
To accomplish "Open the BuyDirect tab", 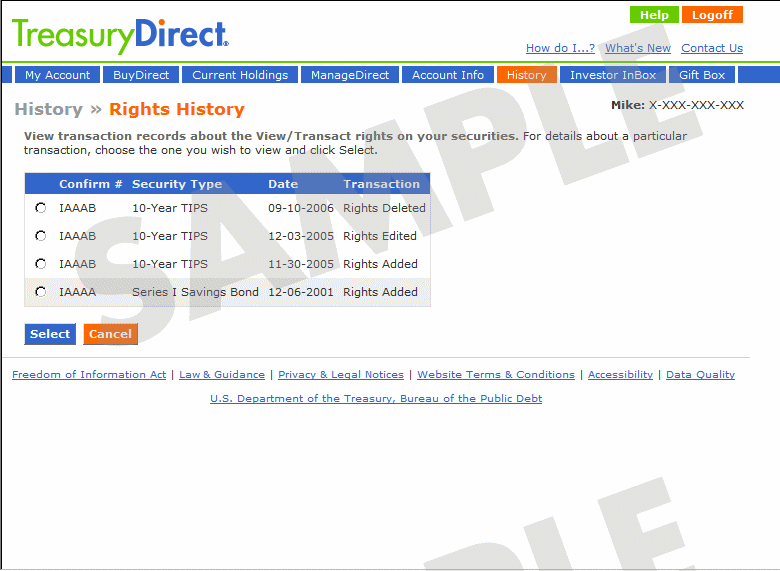I will tap(141, 75).
